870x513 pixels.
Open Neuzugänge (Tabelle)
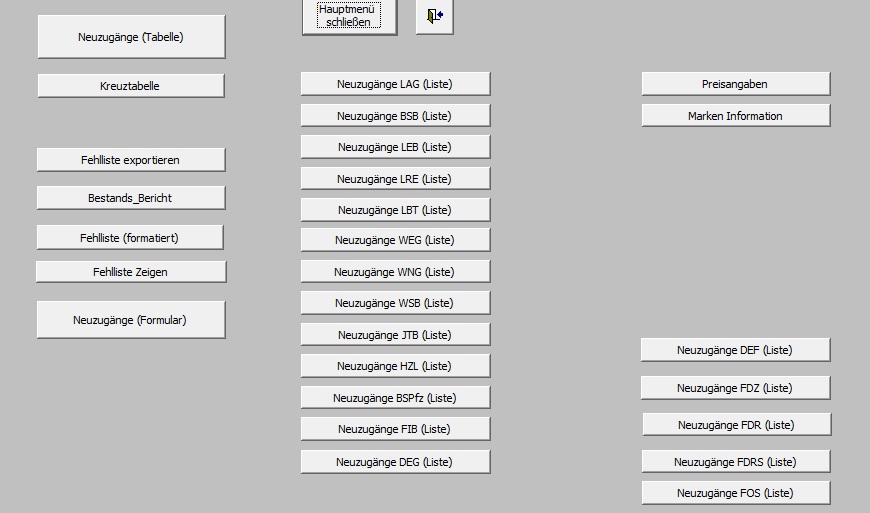[131, 37]
